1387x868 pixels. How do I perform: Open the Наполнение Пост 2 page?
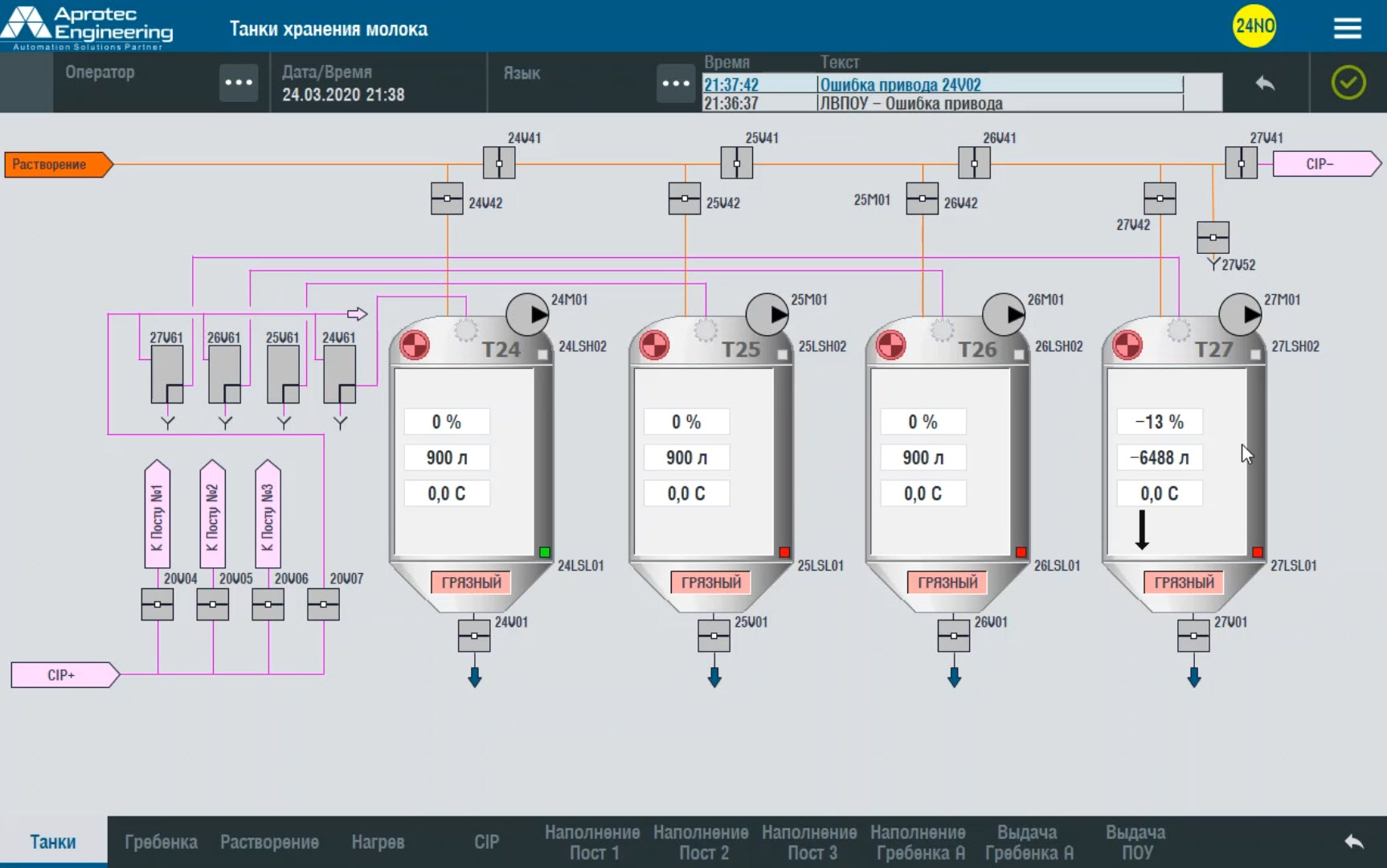pos(703,841)
